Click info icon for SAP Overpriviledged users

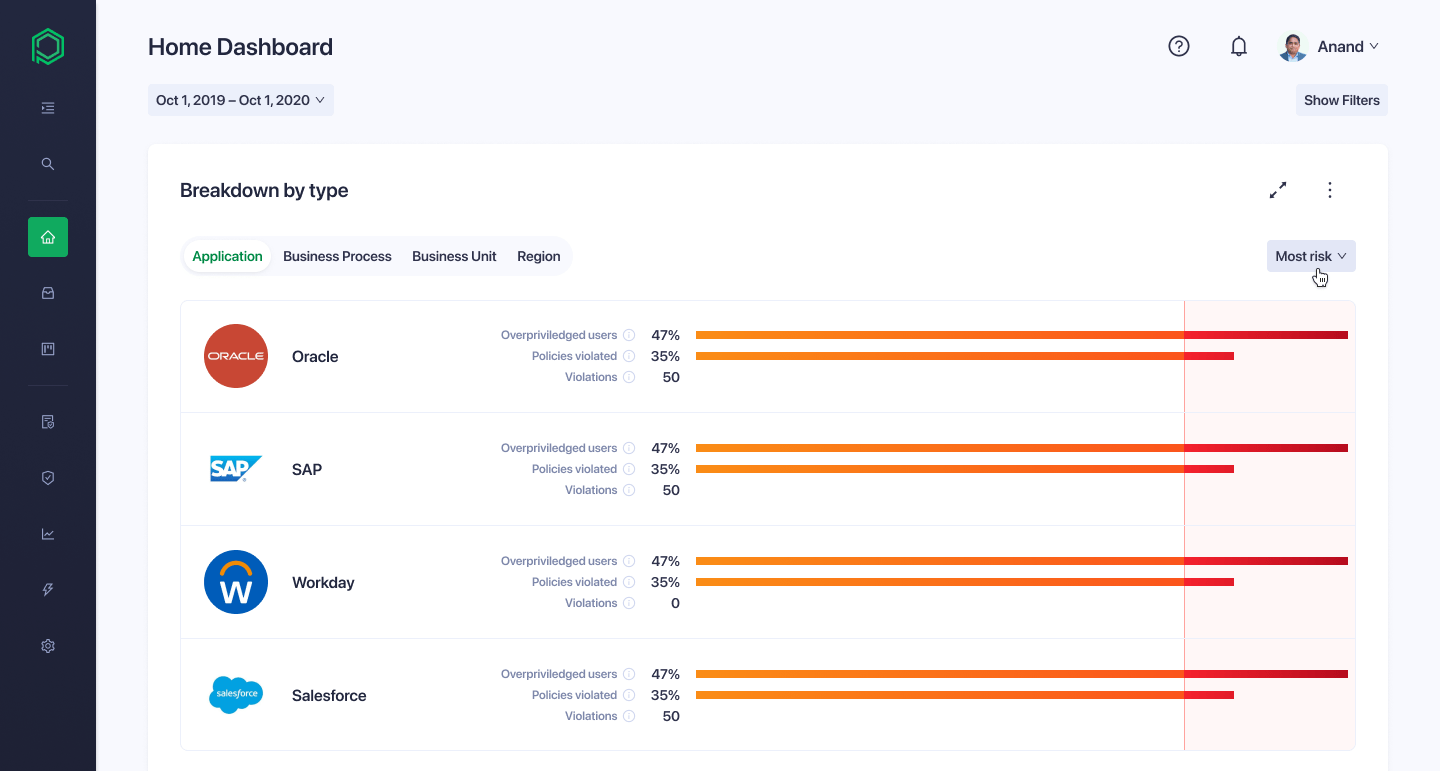point(629,448)
